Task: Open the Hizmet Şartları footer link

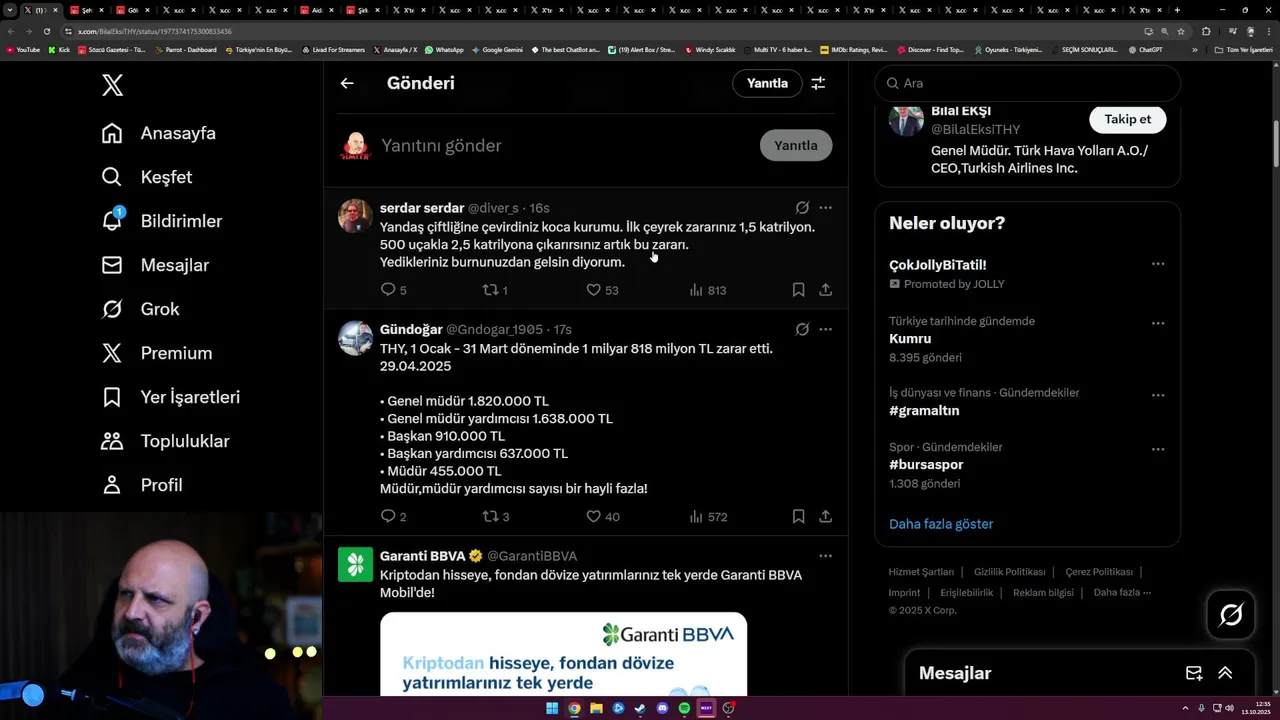Action: 921,572
